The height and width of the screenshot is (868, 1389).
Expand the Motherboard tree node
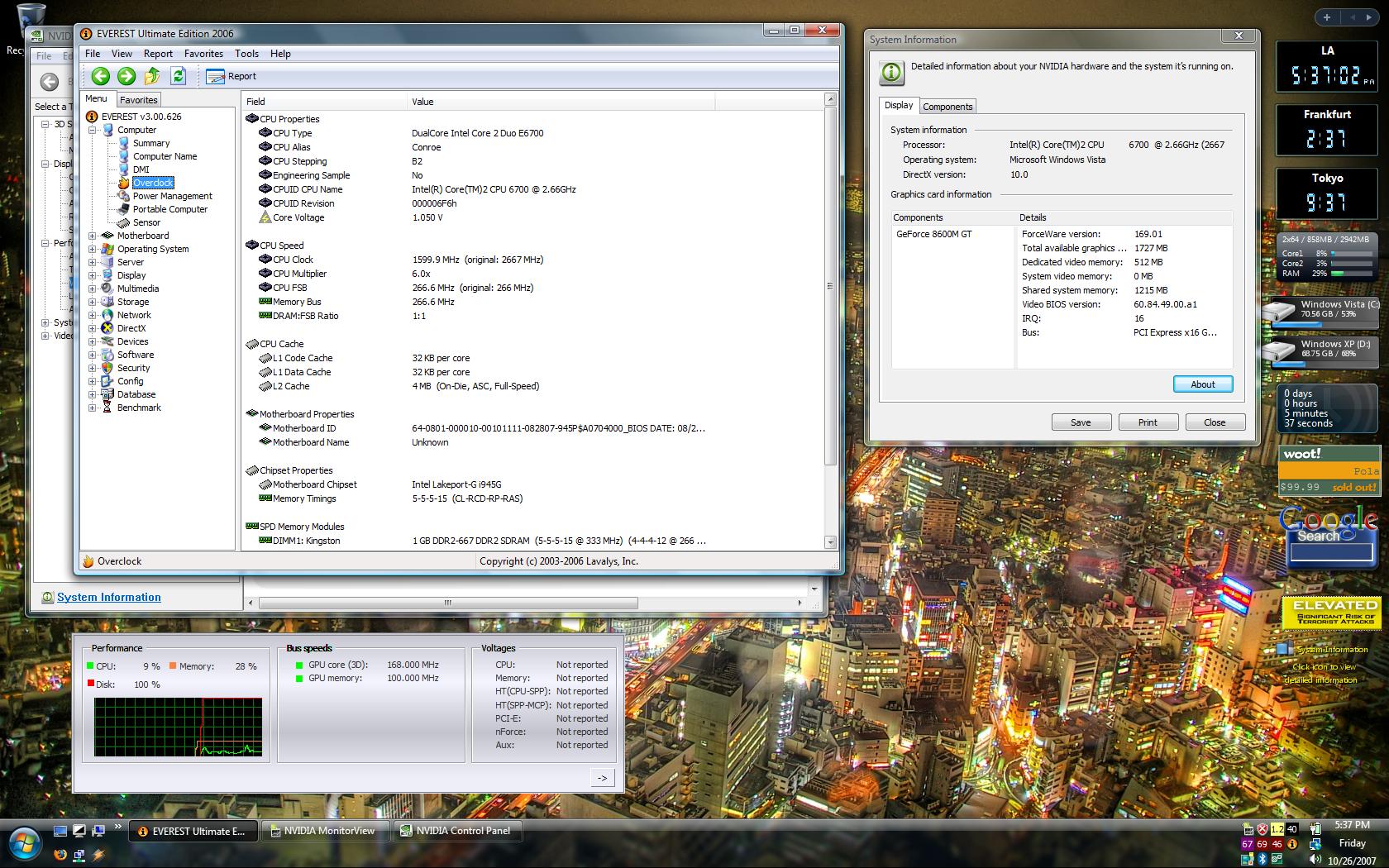coord(93,236)
